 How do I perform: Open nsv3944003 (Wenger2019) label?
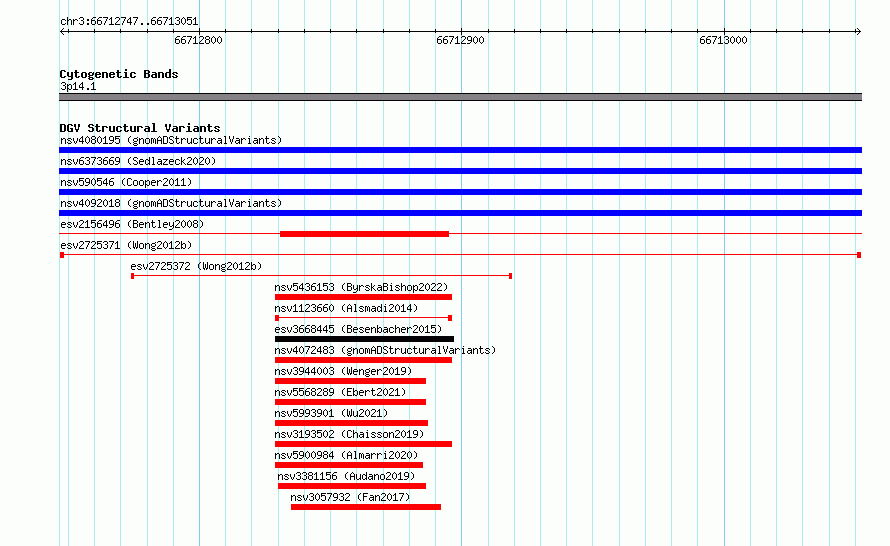click(x=343, y=371)
